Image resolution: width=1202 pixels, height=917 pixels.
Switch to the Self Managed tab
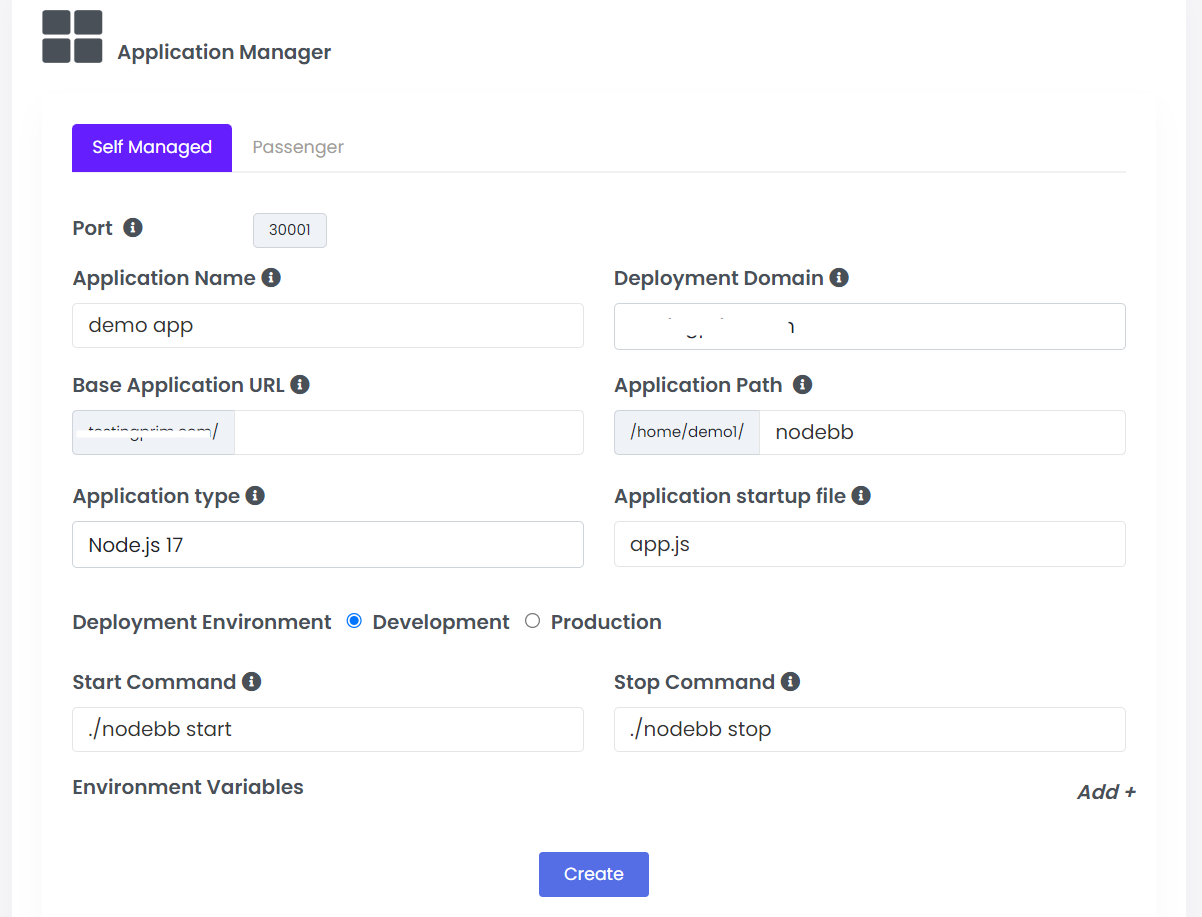[152, 148]
